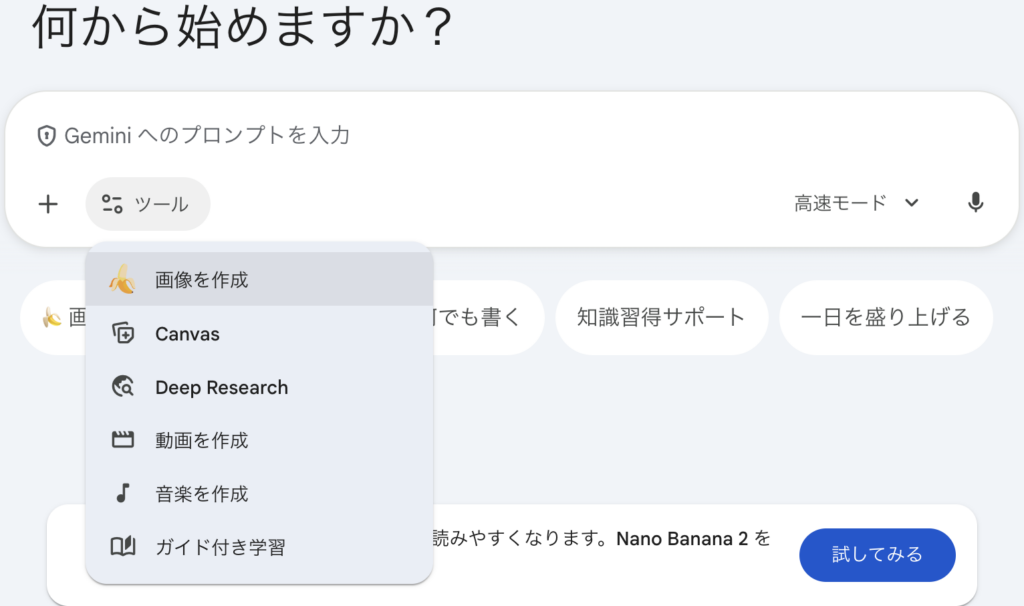Click the microphone voice input icon
Screen dimensions: 1024x606
975,203
